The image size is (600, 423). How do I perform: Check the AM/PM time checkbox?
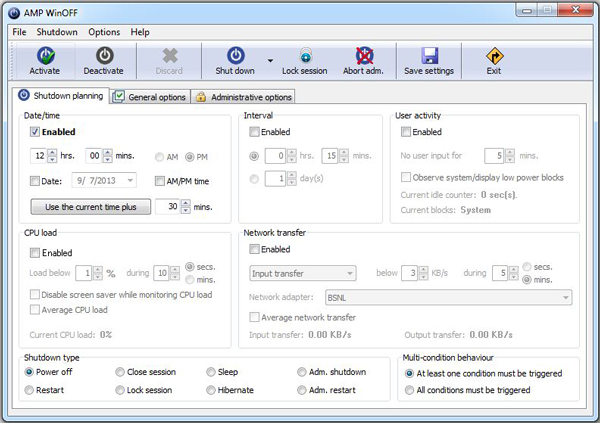(160, 181)
